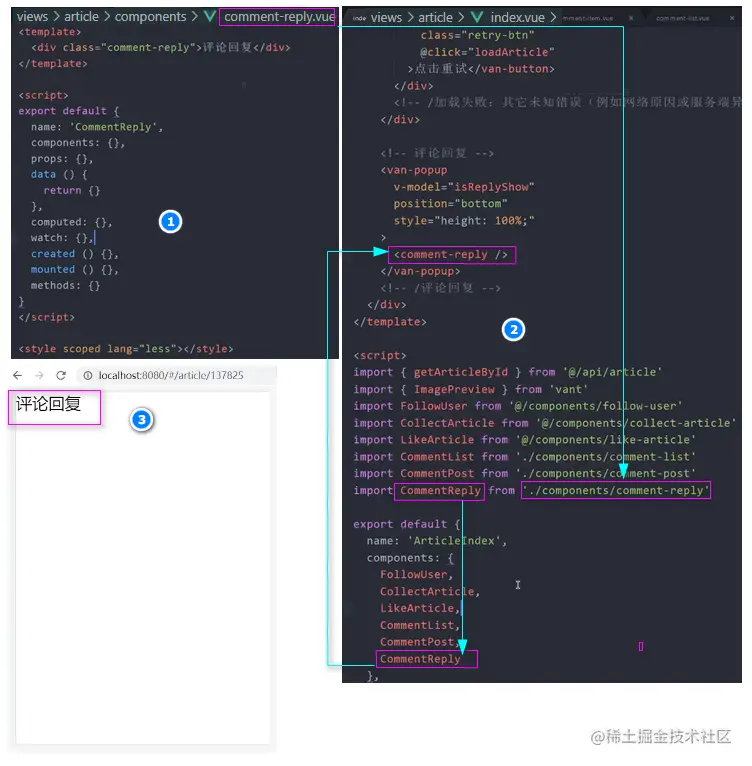The height and width of the screenshot is (766, 752).
Task: Click the computed: {}, line
Action: pyautogui.click(x=71, y=222)
